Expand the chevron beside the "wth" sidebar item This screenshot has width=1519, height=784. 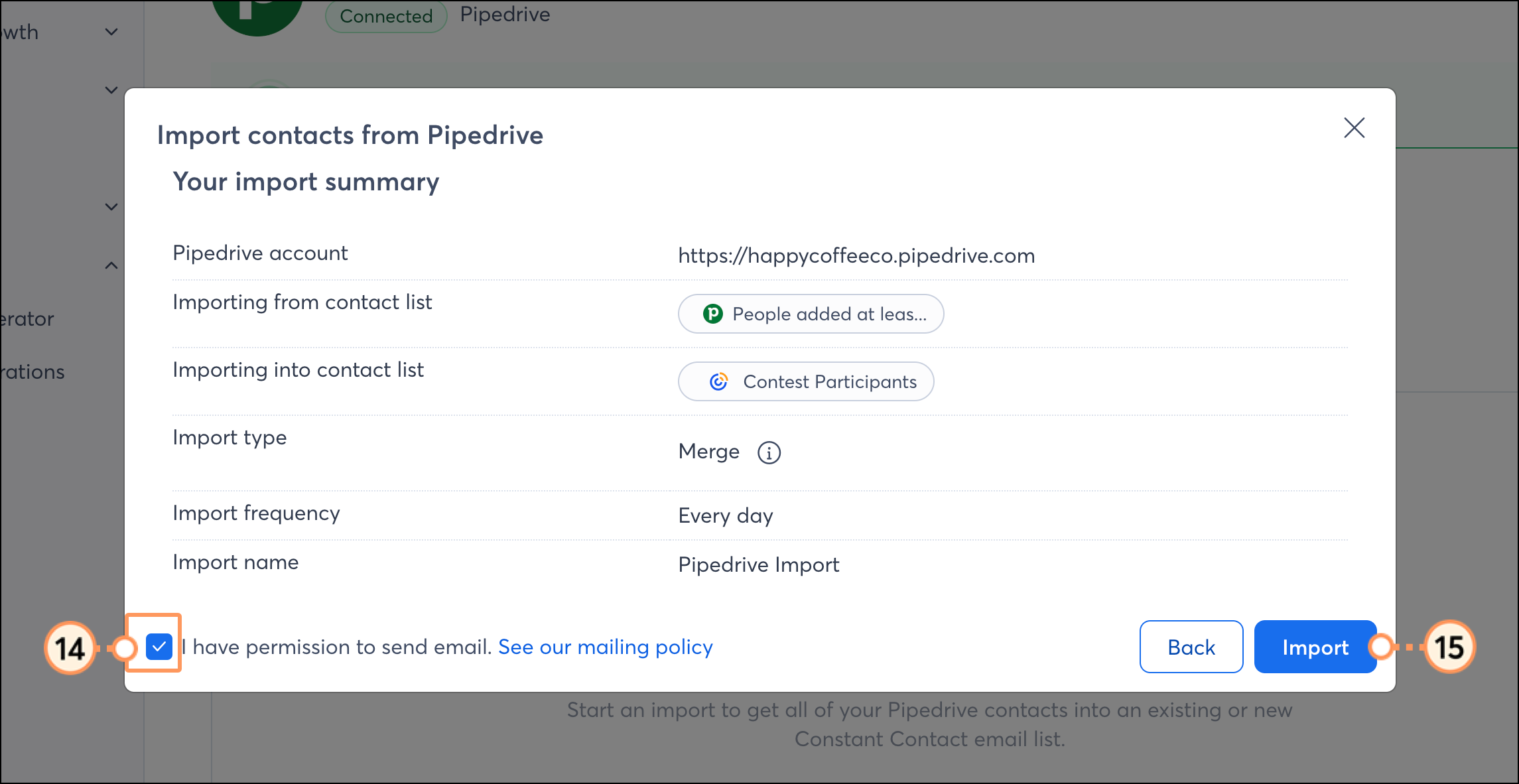[x=111, y=31]
